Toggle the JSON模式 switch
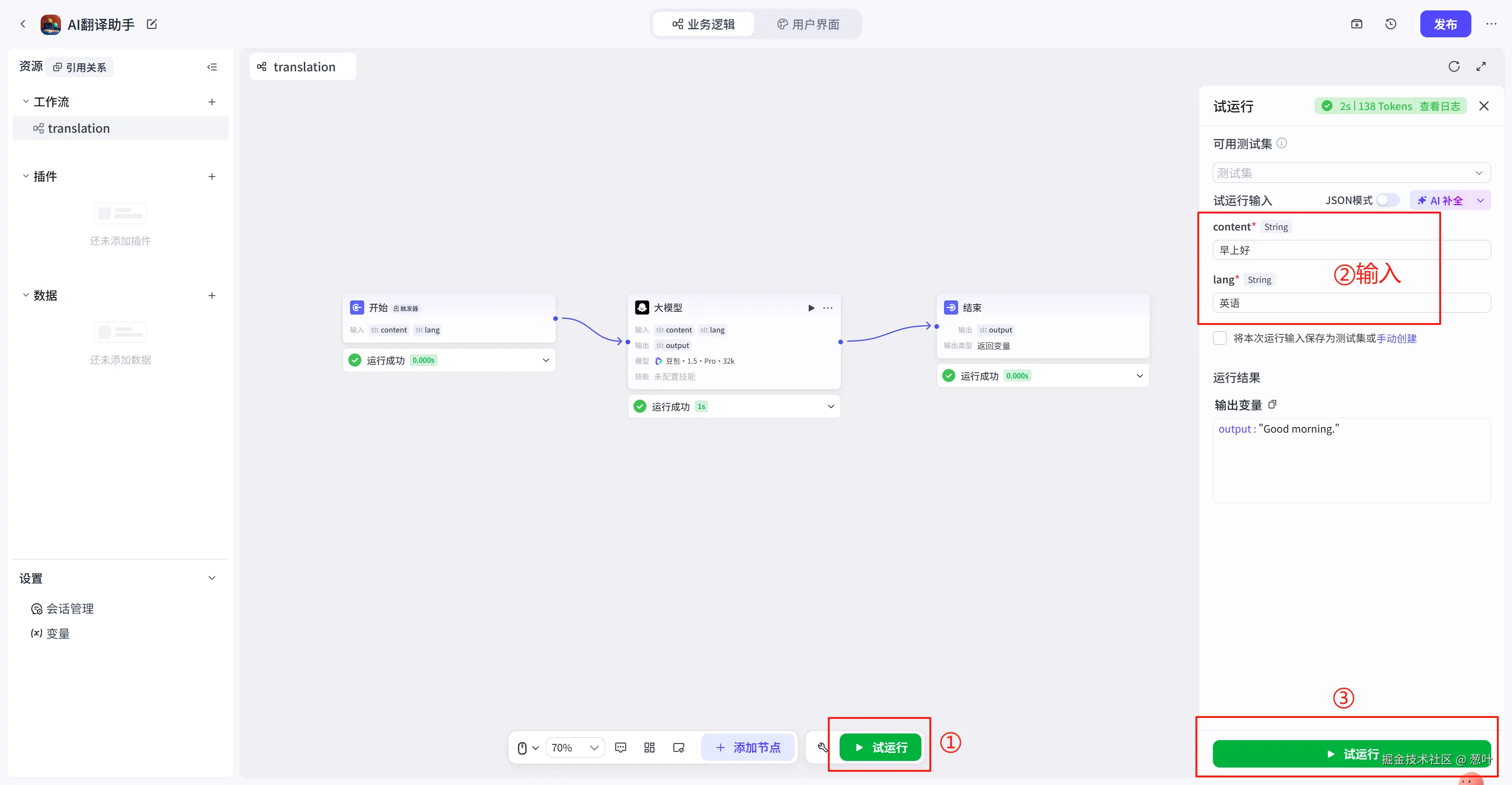The height and width of the screenshot is (785, 1512). pyautogui.click(x=1388, y=200)
